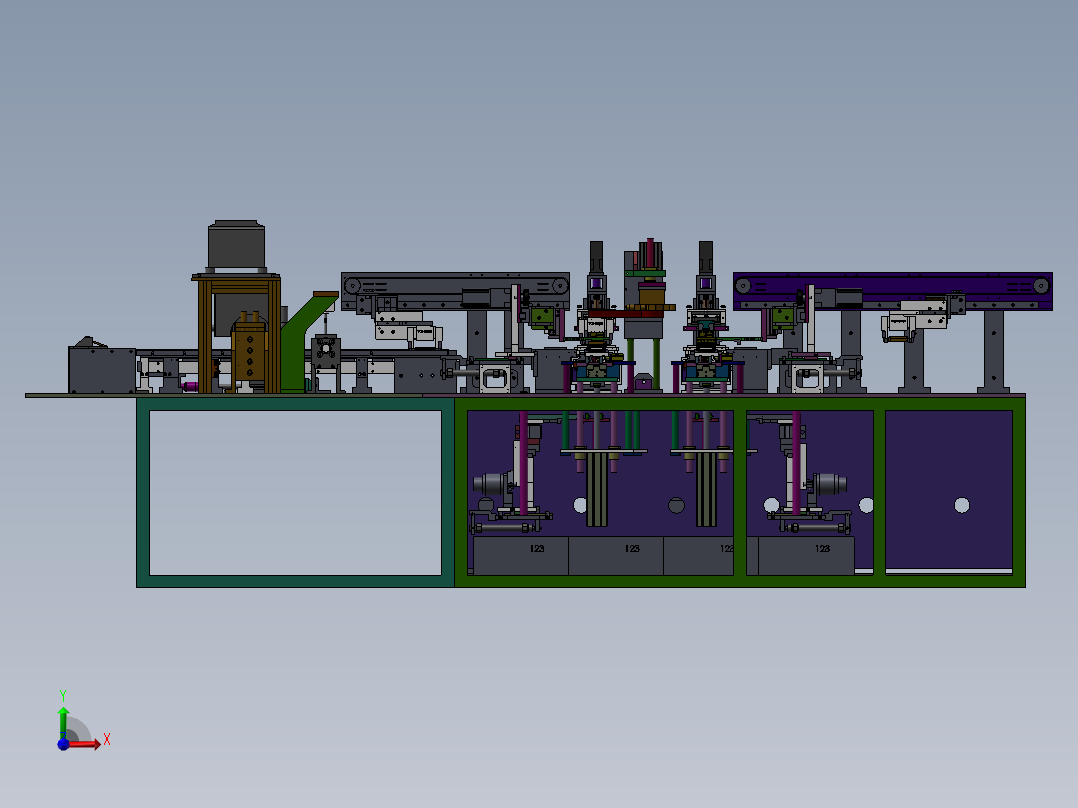Select the empty white panel in teal frame
The image size is (1078, 808).
296,492
